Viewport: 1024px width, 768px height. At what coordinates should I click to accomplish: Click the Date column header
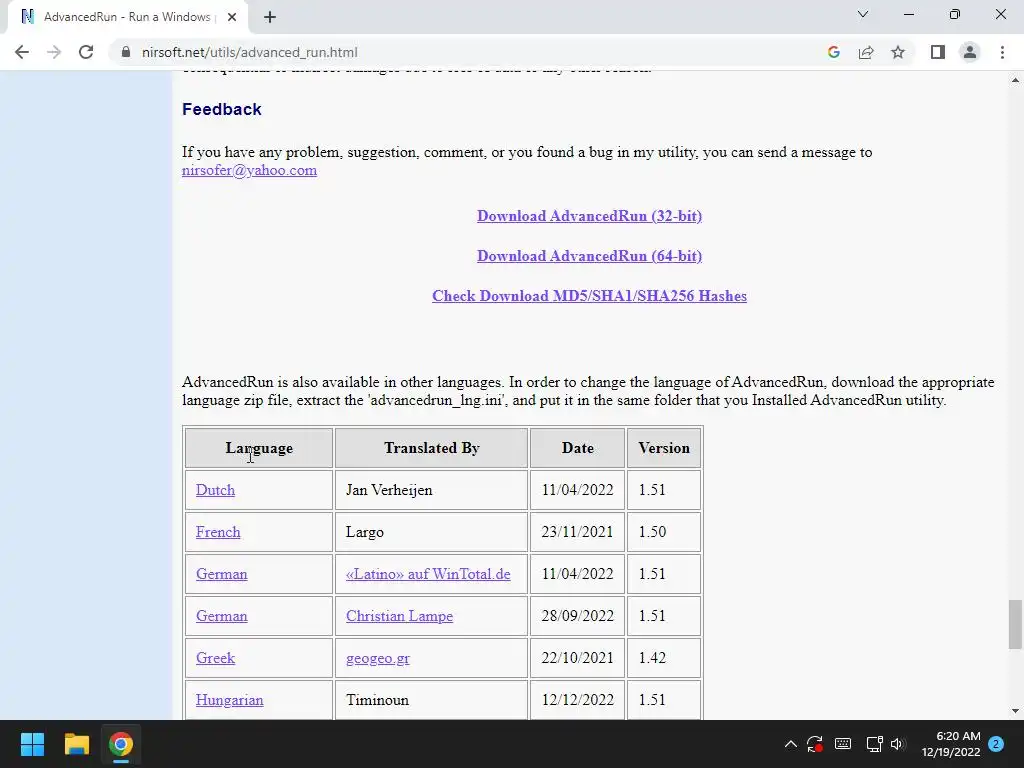click(x=578, y=448)
